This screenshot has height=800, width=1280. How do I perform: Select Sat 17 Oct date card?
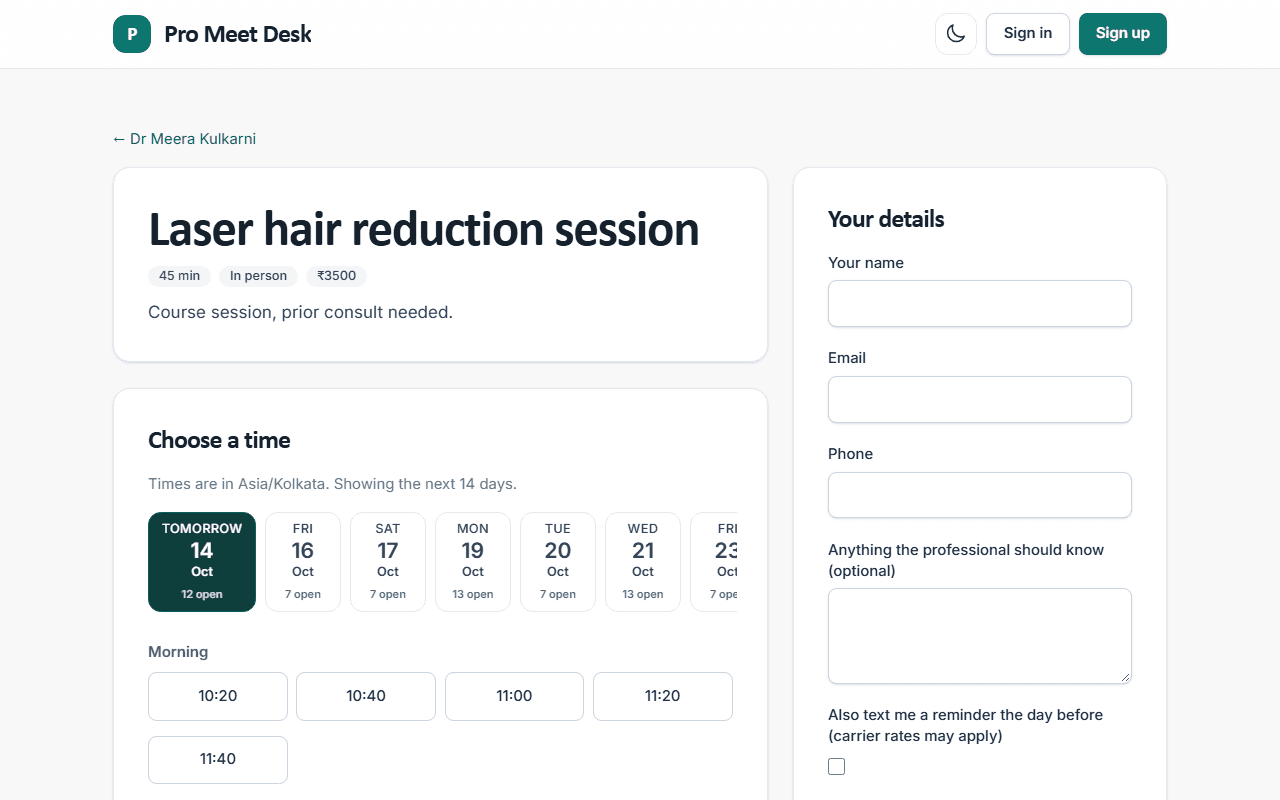coord(388,562)
